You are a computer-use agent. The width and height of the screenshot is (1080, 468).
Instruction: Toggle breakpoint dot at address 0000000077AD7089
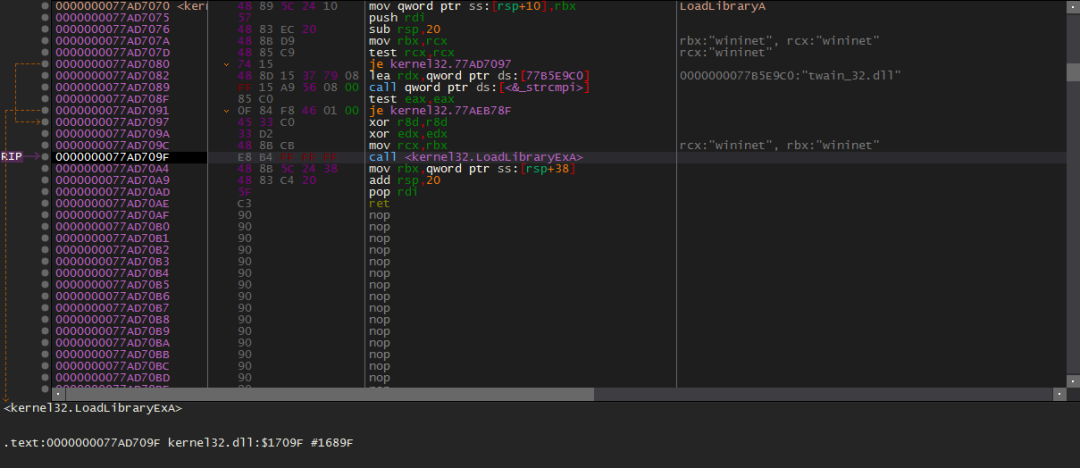[x=45, y=87]
